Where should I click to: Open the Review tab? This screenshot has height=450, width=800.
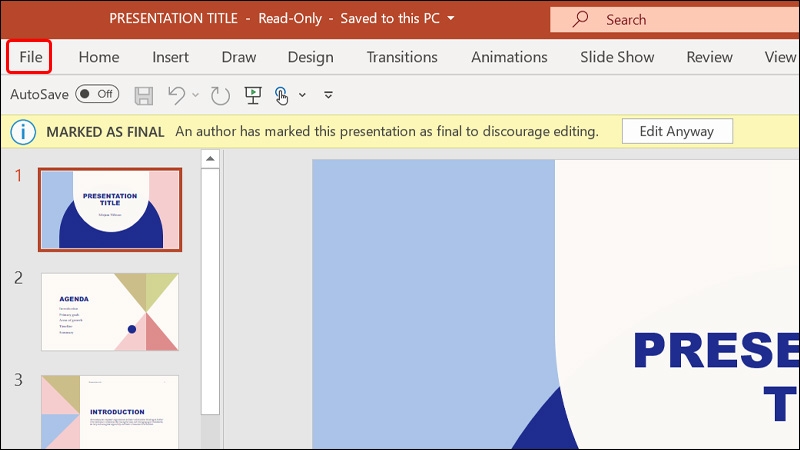click(x=709, y=57)
